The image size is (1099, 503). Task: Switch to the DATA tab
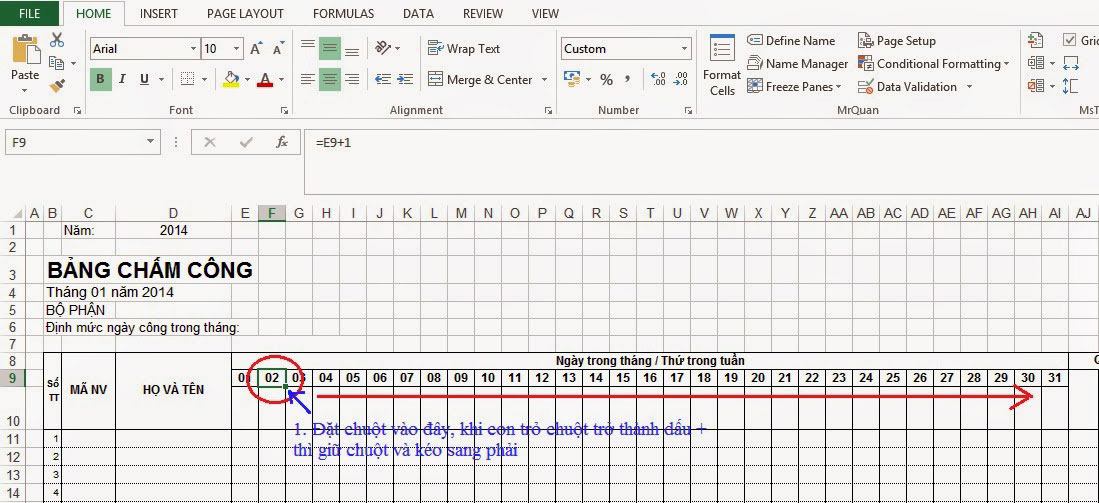(x=418, y=13)
